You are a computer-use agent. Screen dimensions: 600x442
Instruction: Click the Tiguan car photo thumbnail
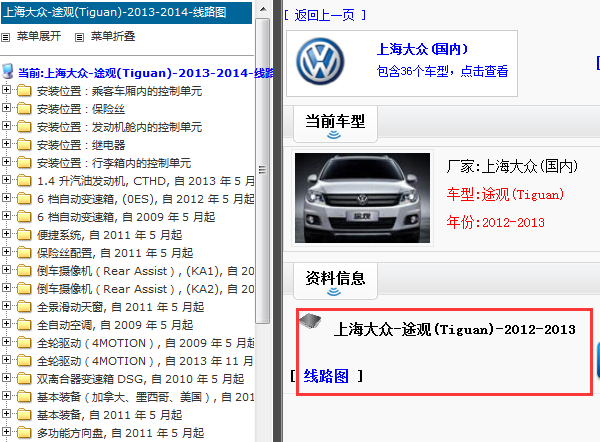coord(362,198)
